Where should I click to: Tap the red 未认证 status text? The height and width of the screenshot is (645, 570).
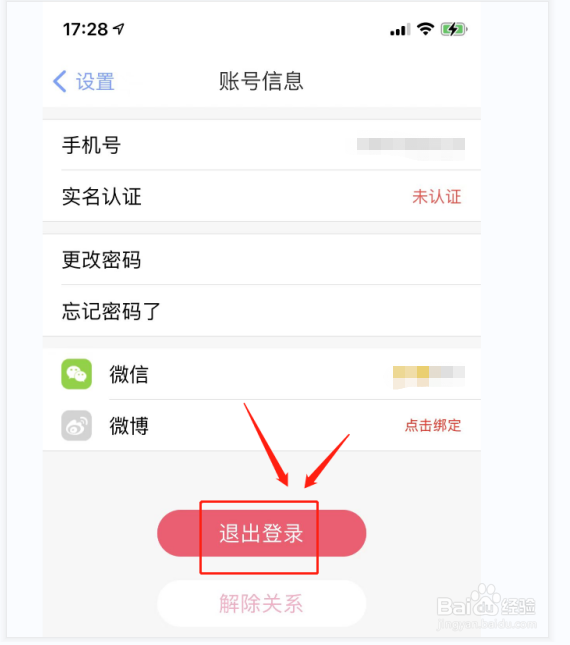tap(437, 197)
